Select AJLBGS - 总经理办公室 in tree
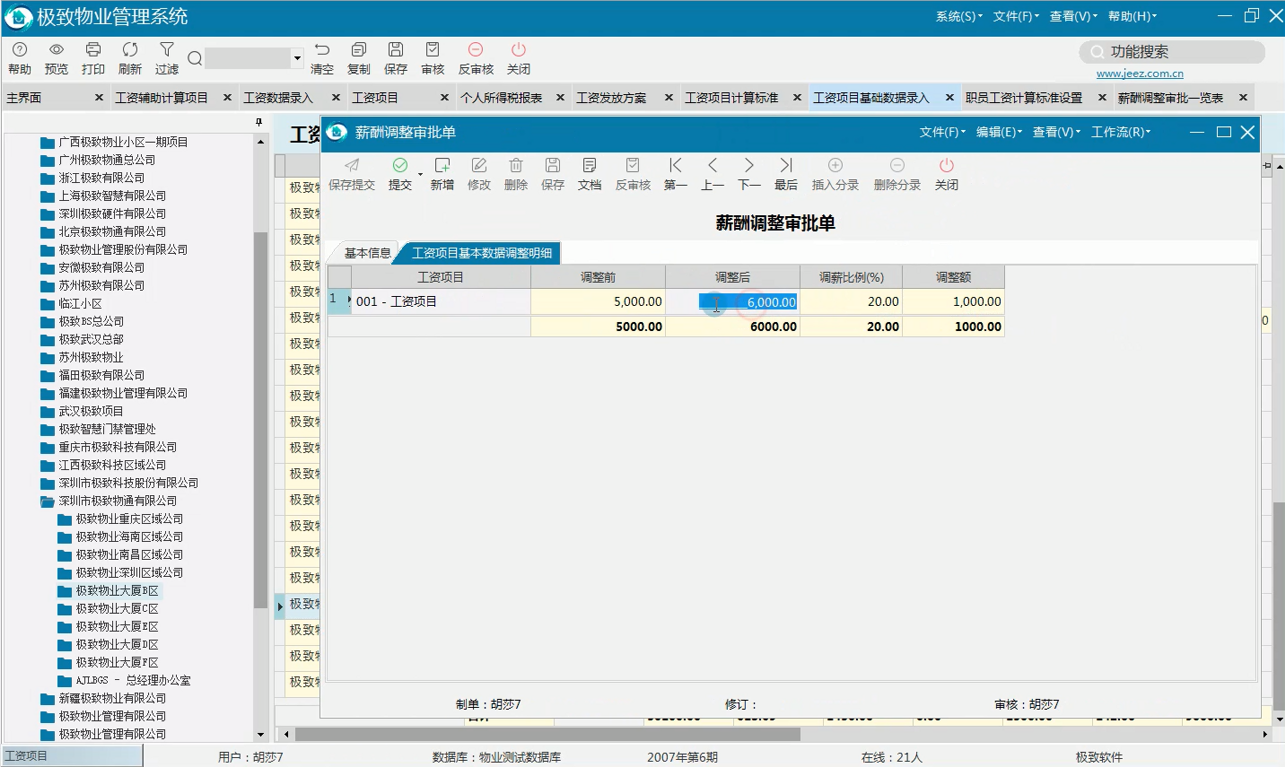 tap(133, 681)
